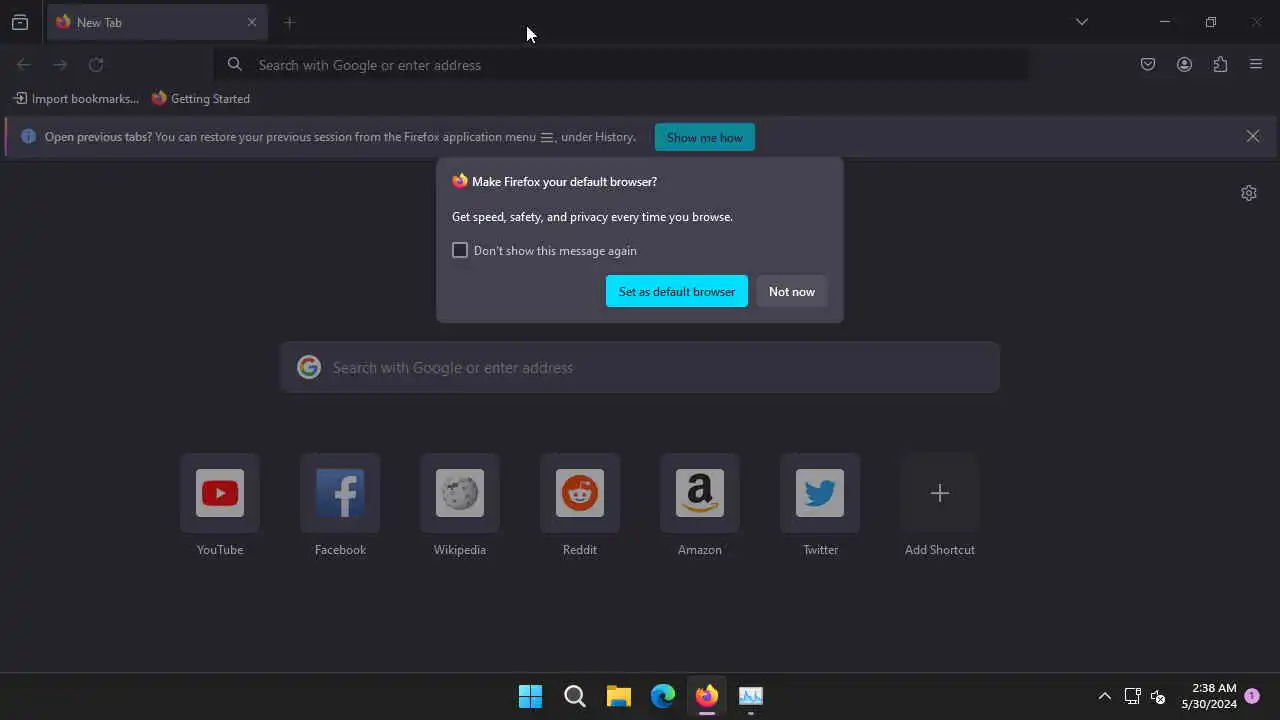Click Set as default browser button
1280x720 pixels.
pos(677,291)
